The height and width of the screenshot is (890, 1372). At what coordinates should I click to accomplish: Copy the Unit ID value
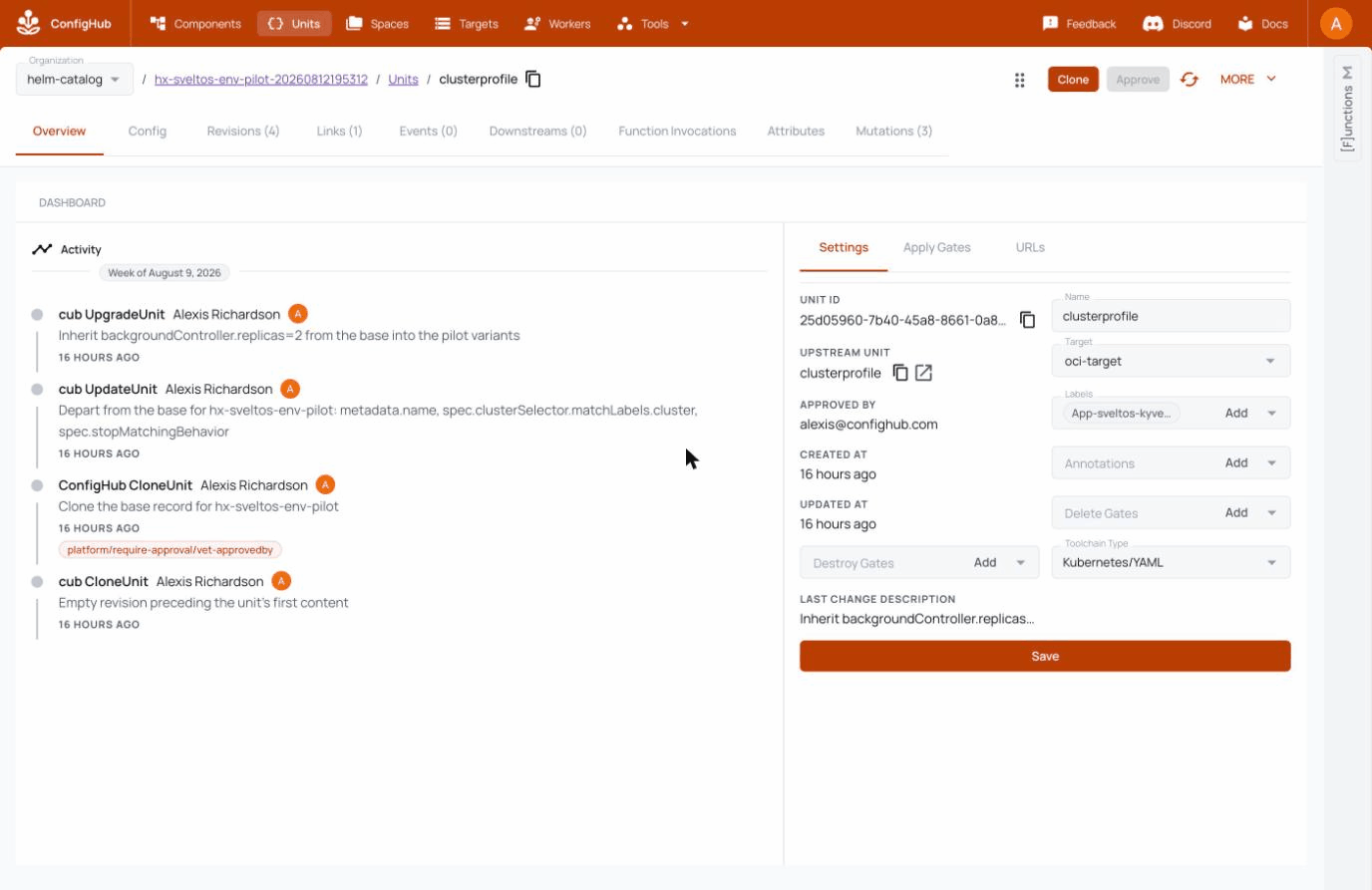click(1027, 320)
